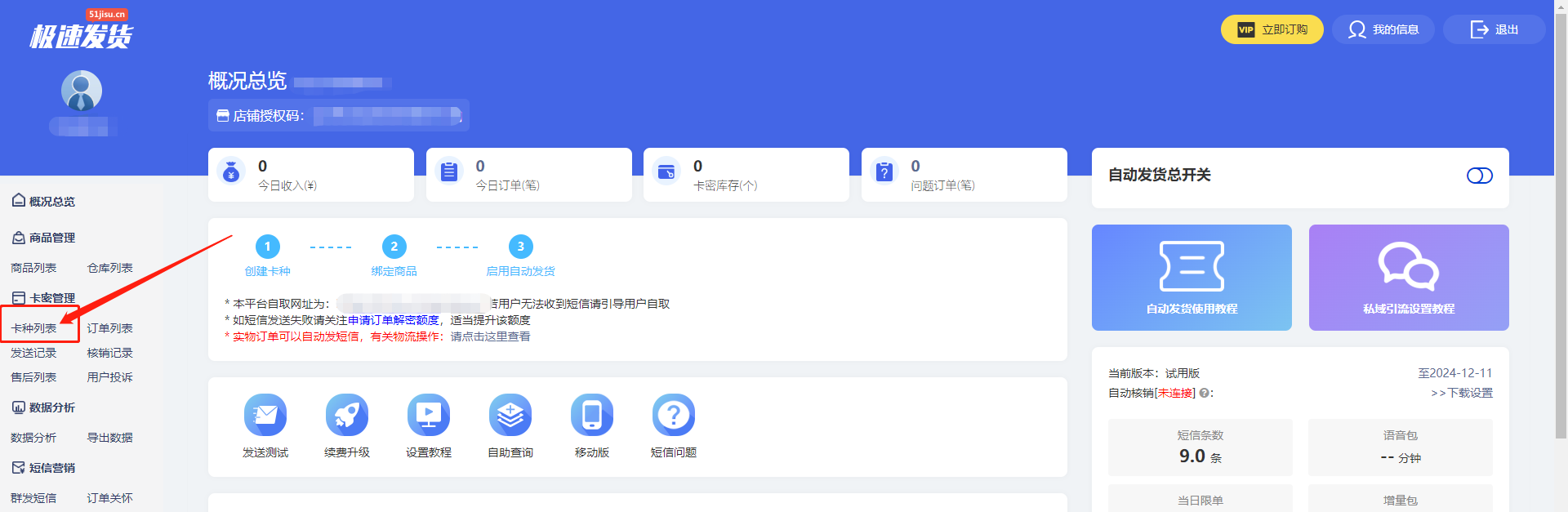Screen dimensions: 1568x512
Task: Open the 移动版 phone icon
Action: coord(592,415)
